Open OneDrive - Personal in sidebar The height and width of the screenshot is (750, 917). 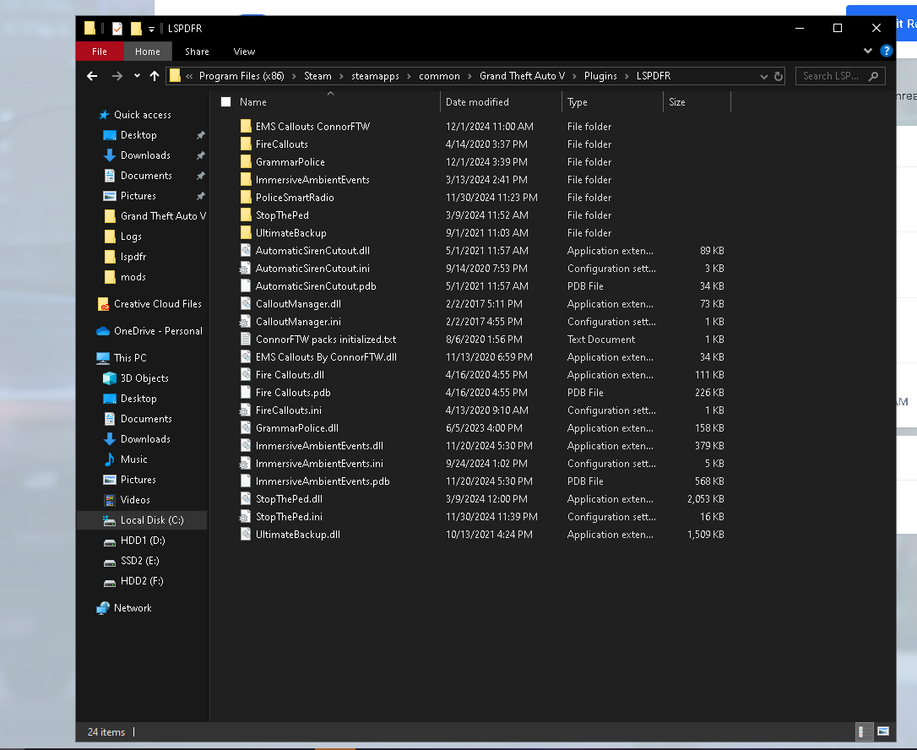158,331
